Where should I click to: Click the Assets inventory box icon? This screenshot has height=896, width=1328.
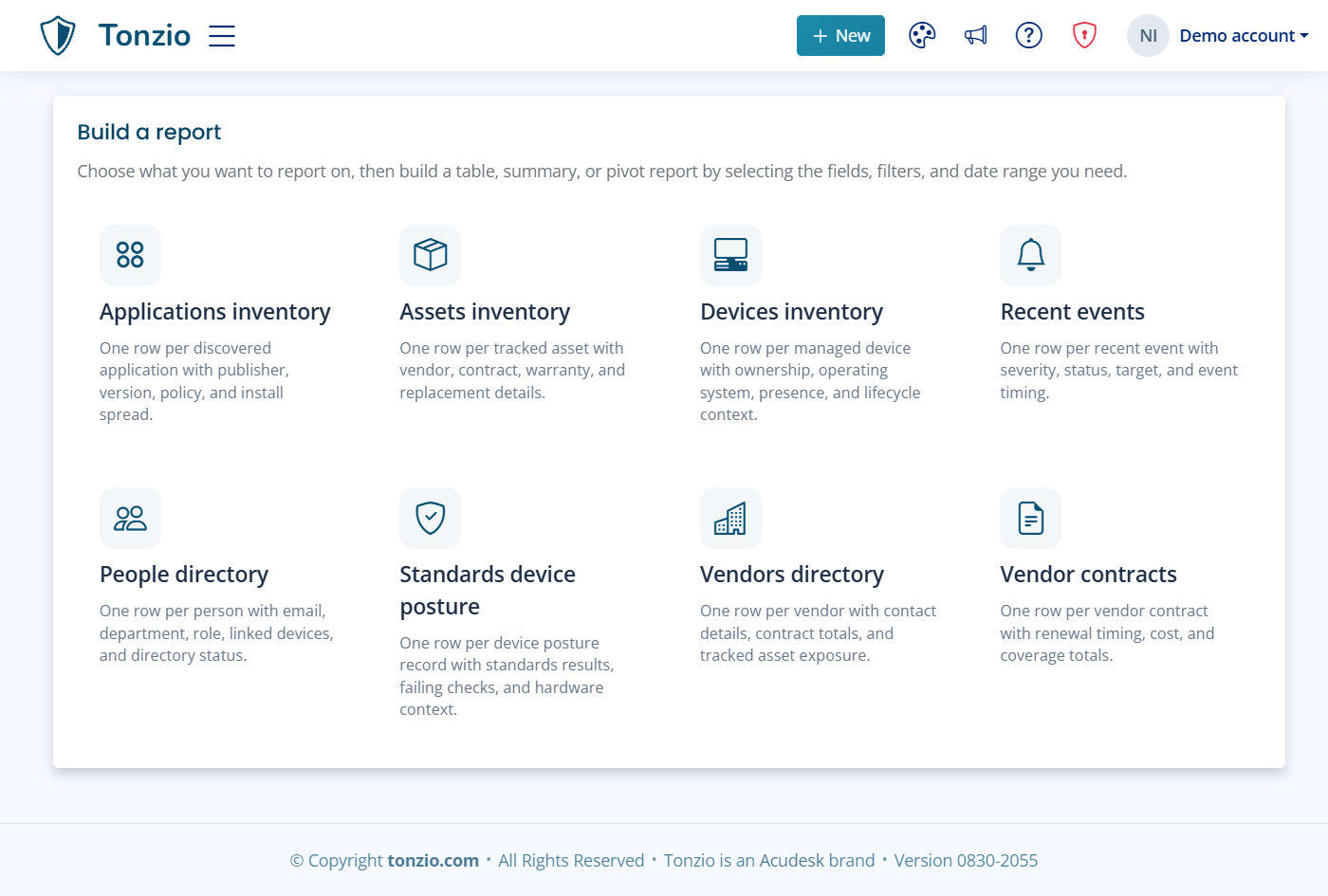tap(431, 255)
